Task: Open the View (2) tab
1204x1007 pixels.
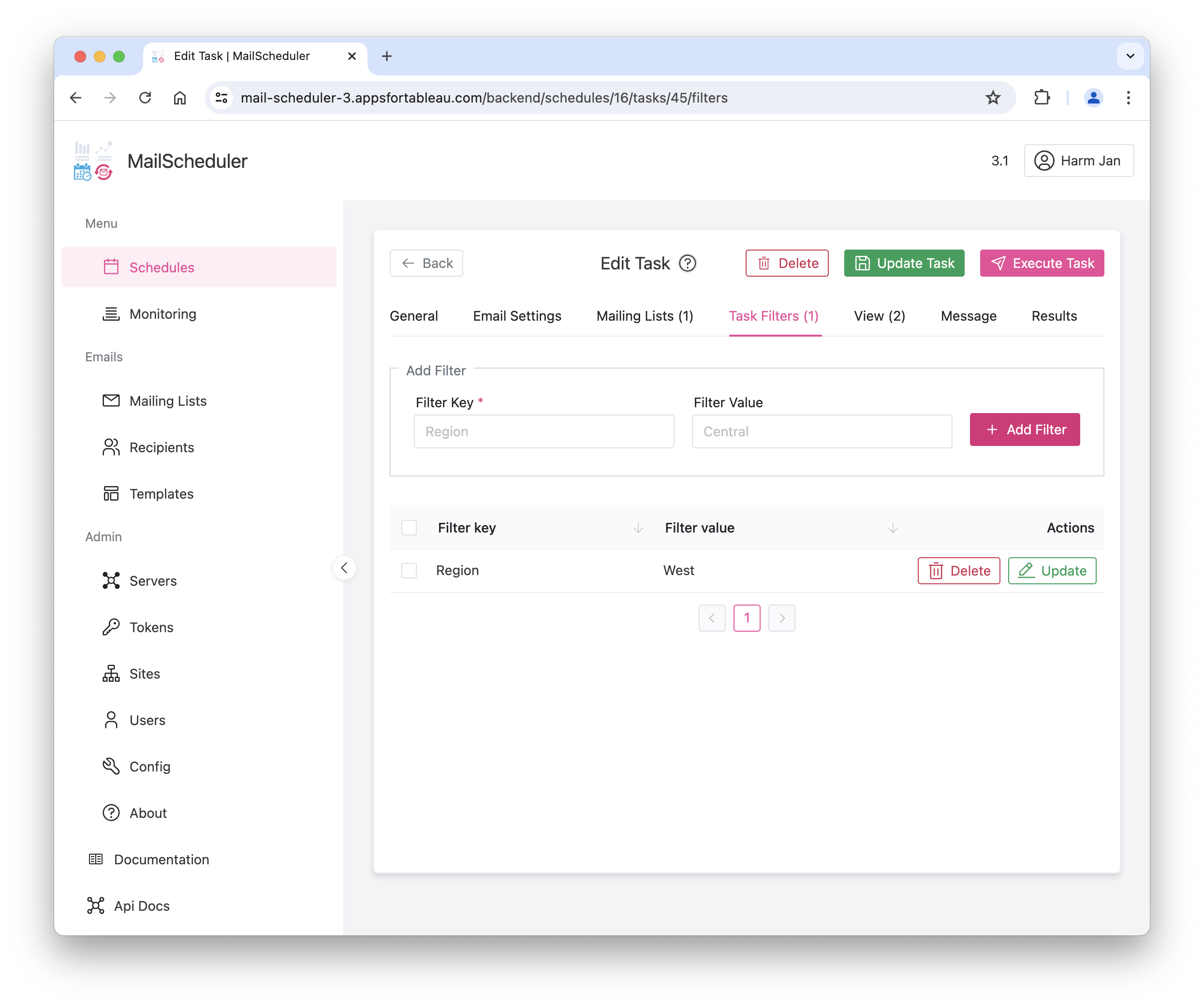Action: click(879, 316)
